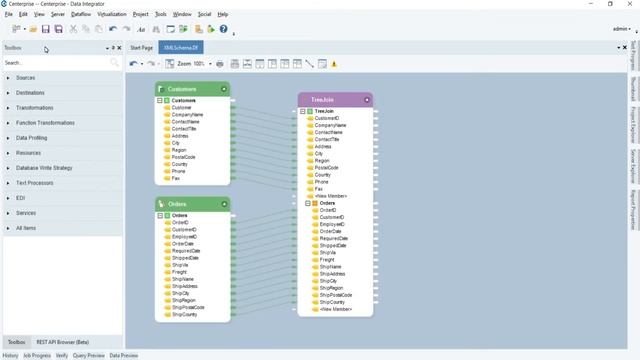Image resolution: width=640 pixels, height=360 pixels.
Task: Switch to the Start Page tab
Action: tap(141, 48)
